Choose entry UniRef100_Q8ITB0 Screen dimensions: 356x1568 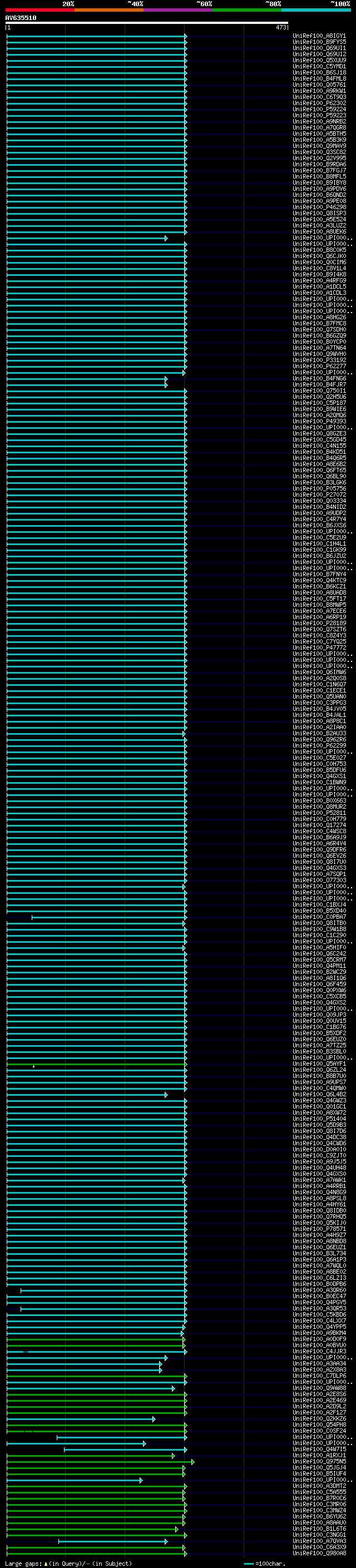tap(319, 923)
